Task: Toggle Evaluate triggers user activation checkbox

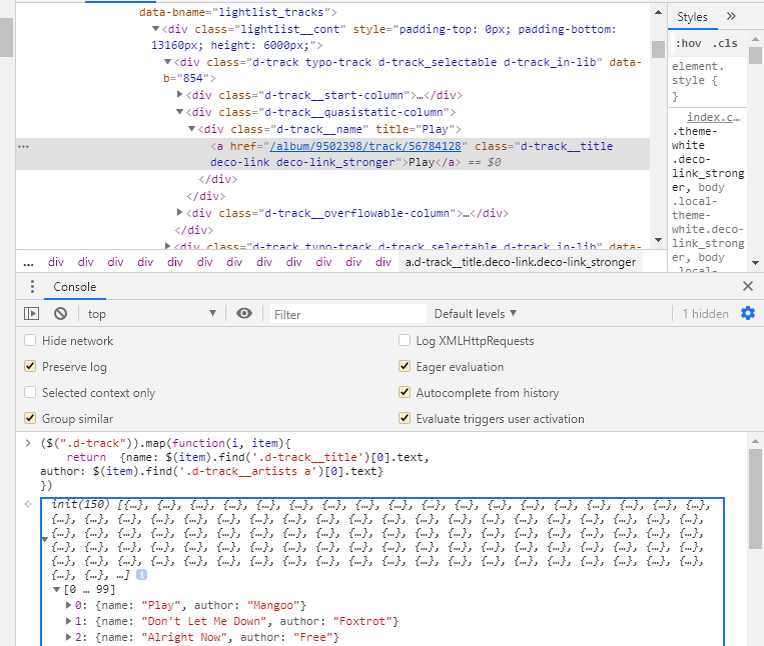Action: tap(404, 418)
